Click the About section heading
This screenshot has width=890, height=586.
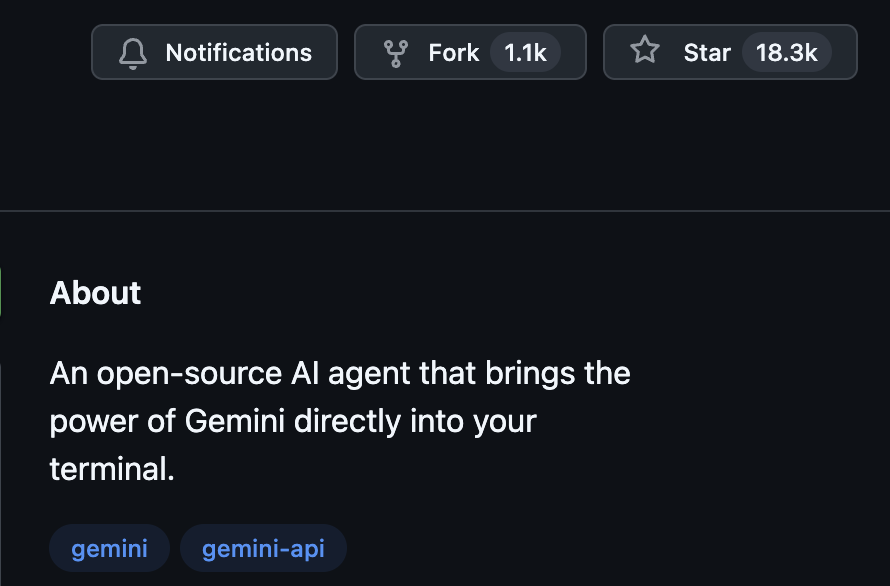coord(95,293)
